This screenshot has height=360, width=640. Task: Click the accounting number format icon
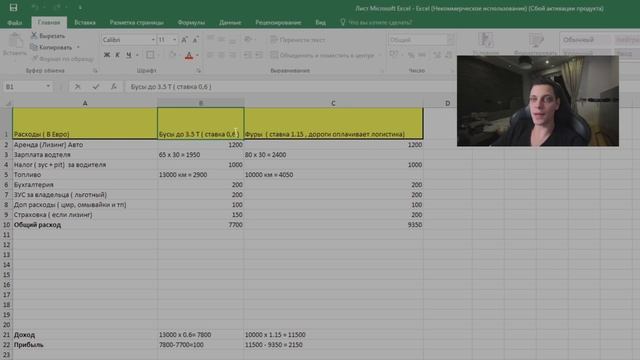click(394, 54)
